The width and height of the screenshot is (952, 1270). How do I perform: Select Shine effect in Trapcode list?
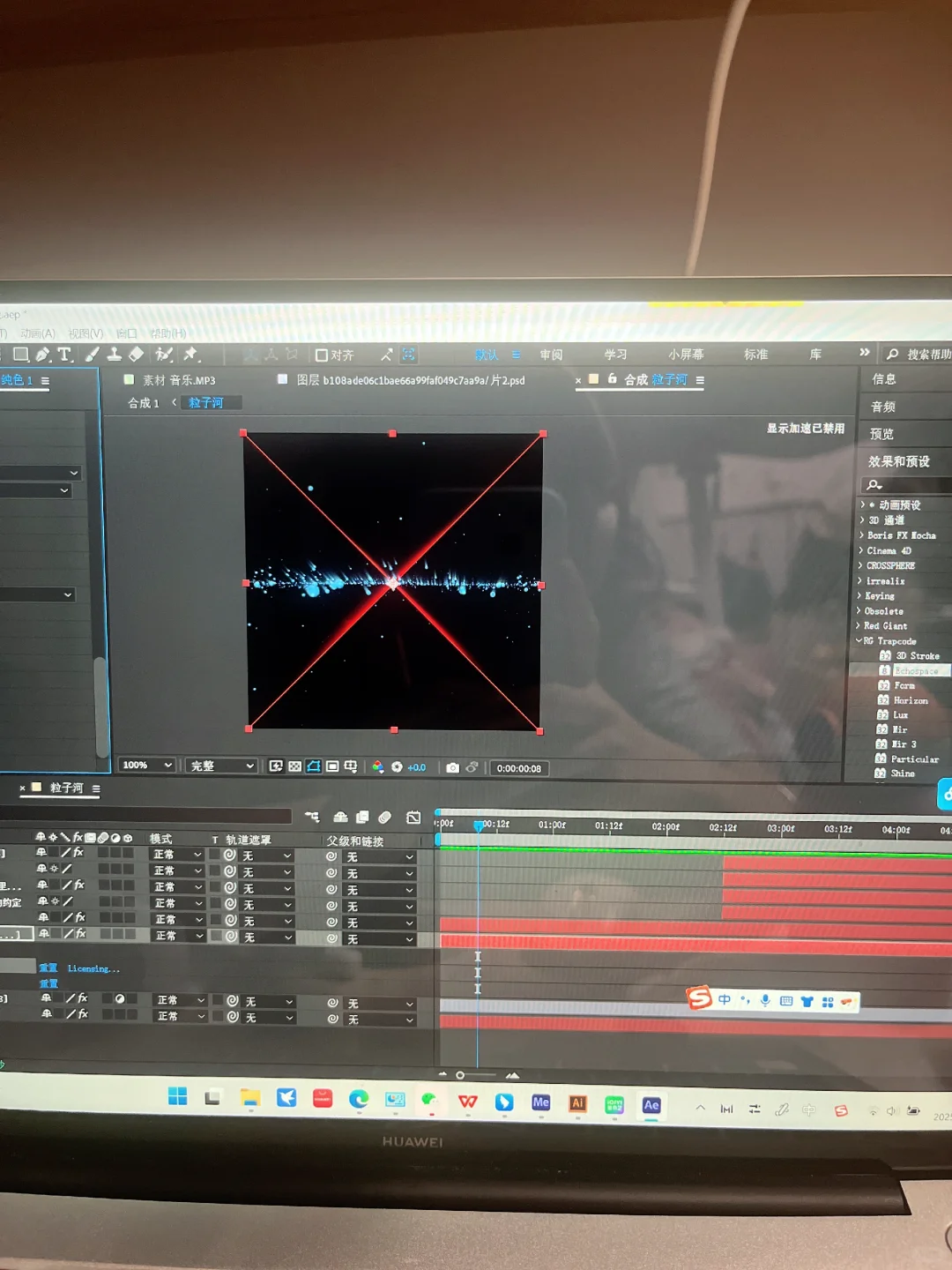(903, 773)
